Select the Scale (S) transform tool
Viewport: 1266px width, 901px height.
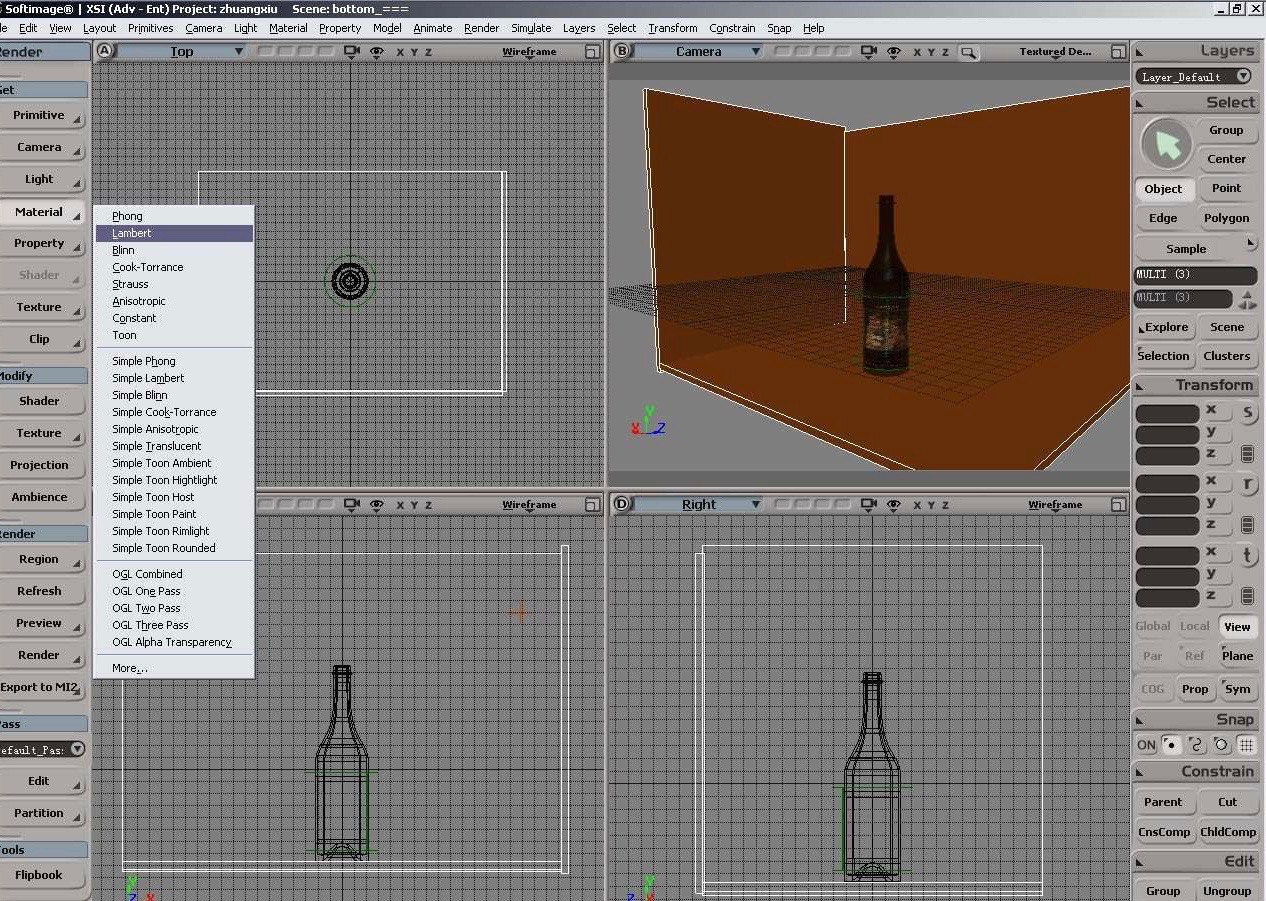1248,413
